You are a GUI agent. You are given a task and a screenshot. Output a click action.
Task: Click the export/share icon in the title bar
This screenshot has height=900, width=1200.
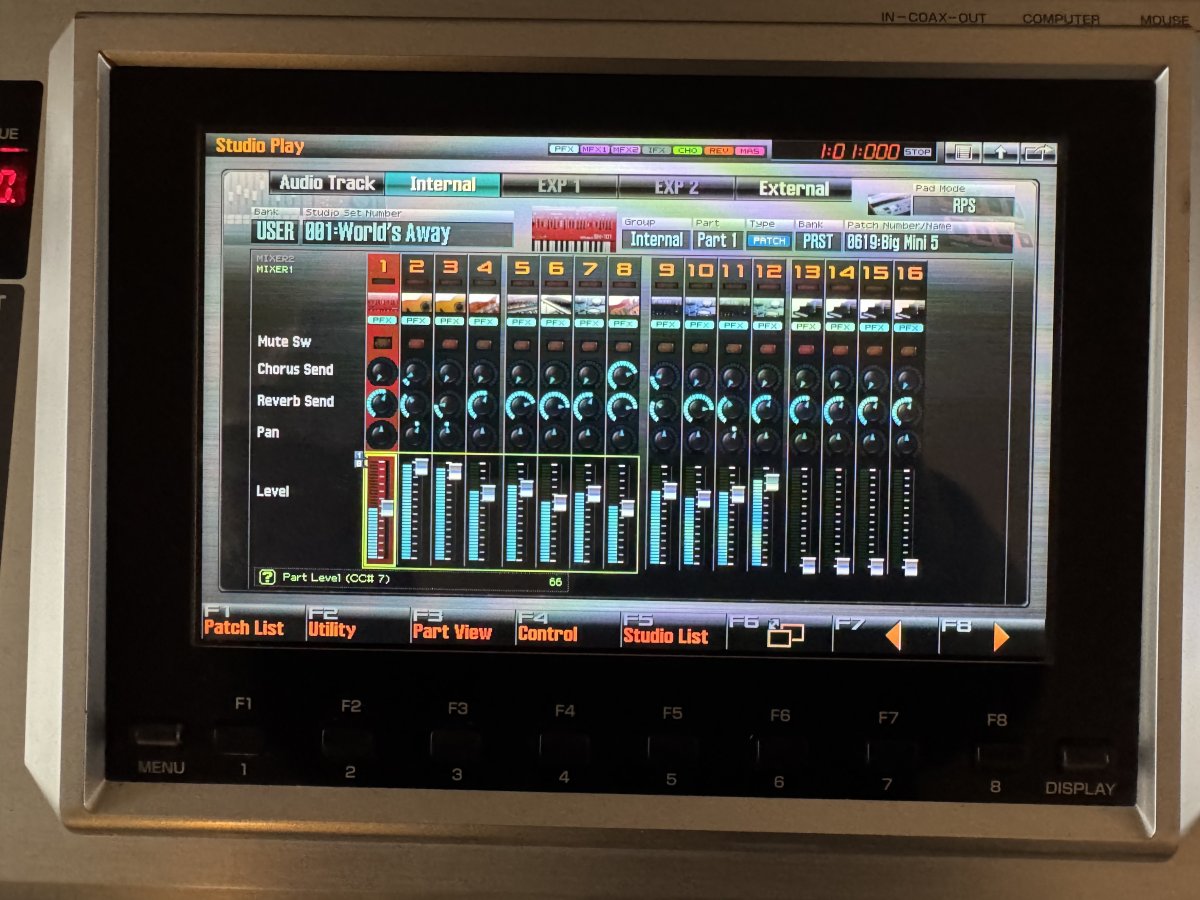(x=1039, y=152)
